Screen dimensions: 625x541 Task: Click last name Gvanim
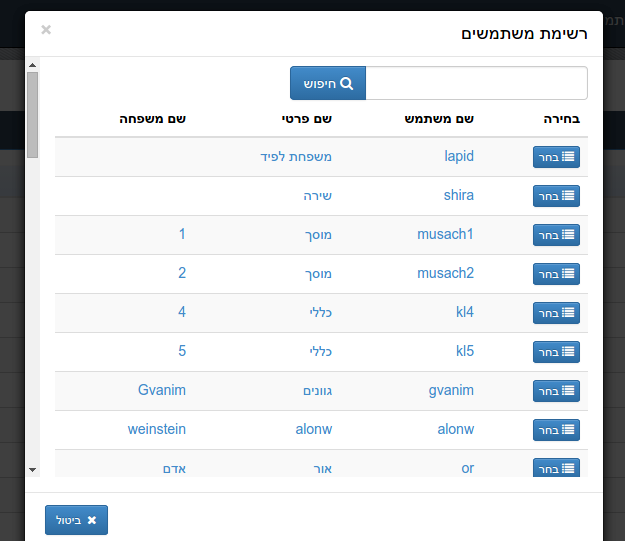click(x=162, y=390)
